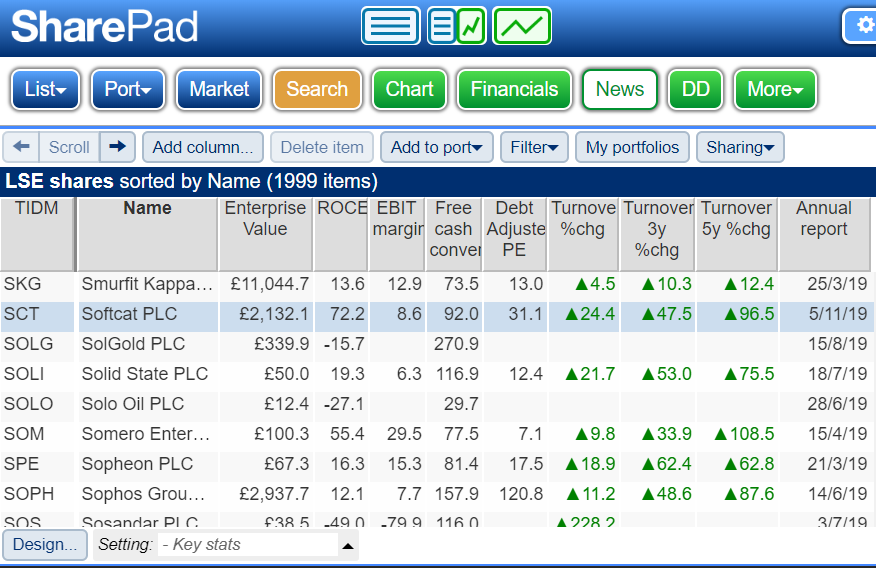This screenshot has width=876, height=568.
Task: Click the left scroll arrow
Action: pos(21,147)
